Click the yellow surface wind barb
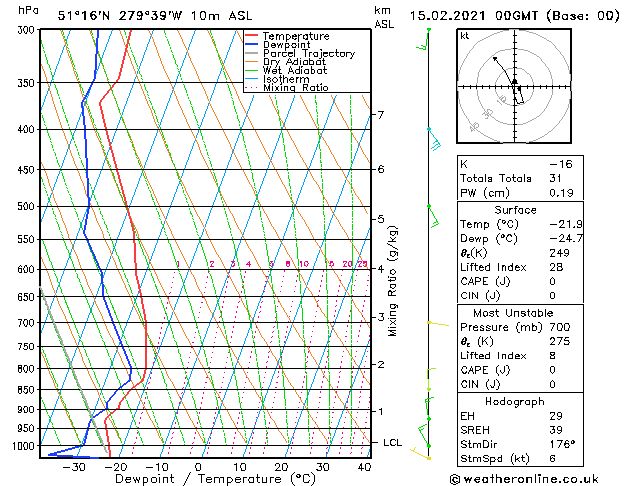This screenshot has height=486, width=629. (x=420, y=454)
